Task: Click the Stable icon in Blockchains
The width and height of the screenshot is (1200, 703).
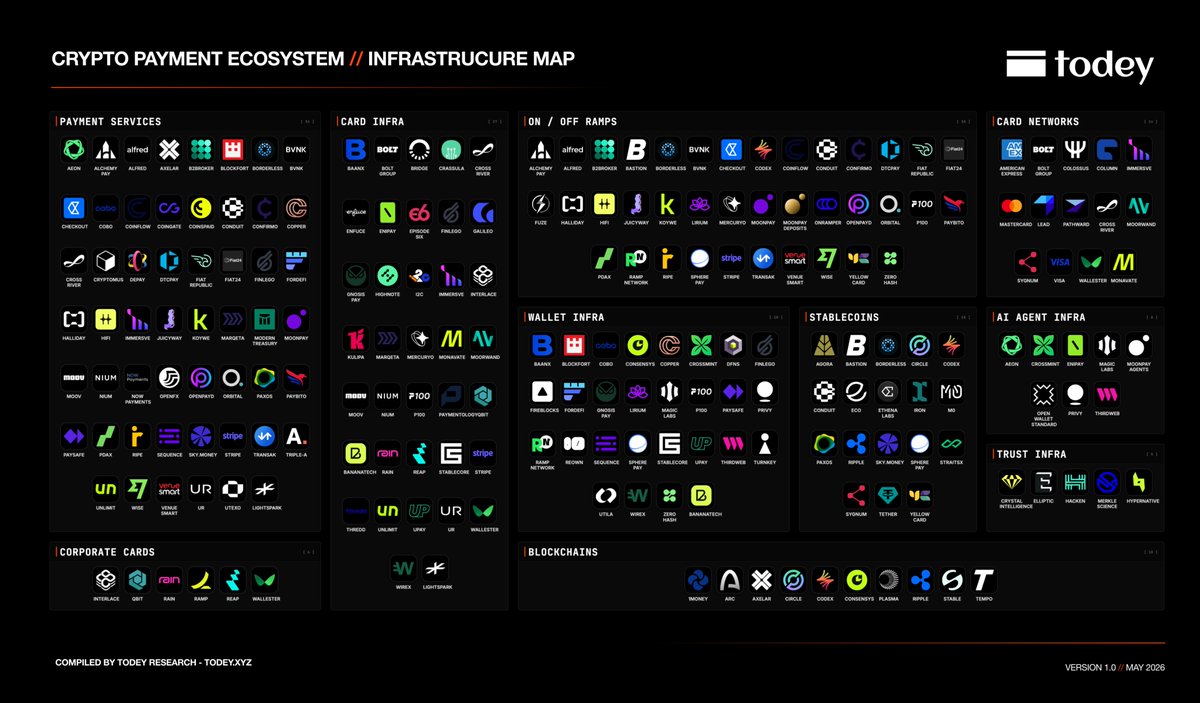Action: 952,580
